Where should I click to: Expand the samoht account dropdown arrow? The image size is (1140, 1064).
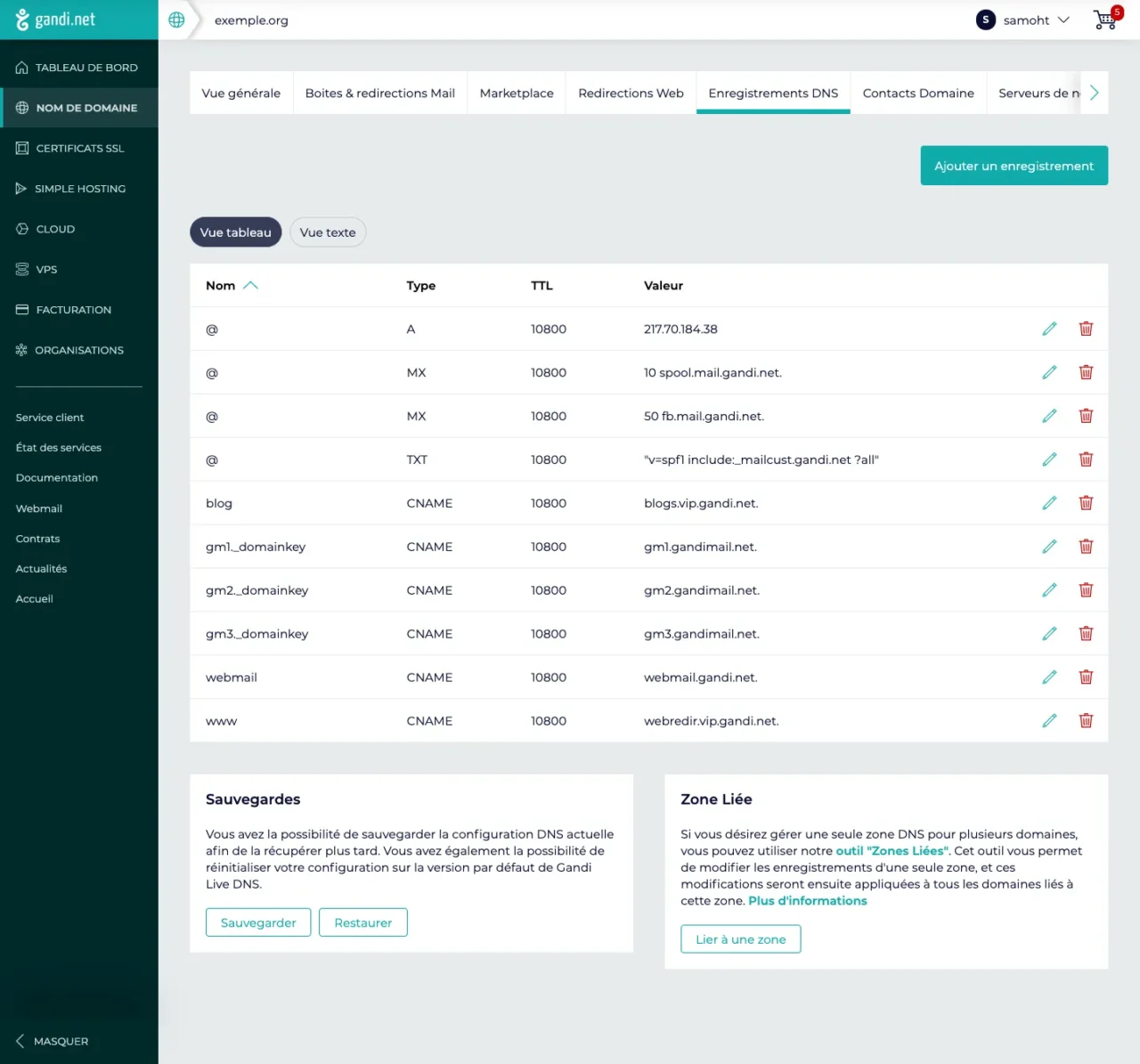point(1063,20)
